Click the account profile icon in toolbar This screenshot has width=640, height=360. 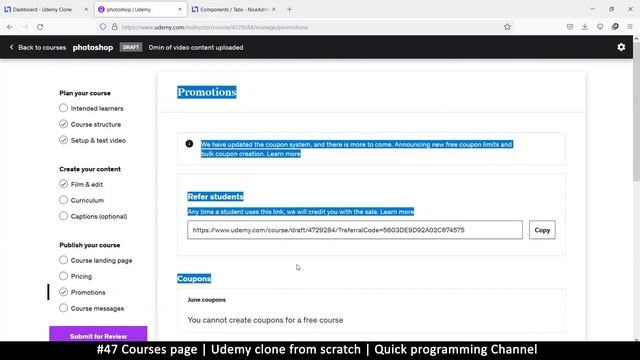[x=600, y=27]
